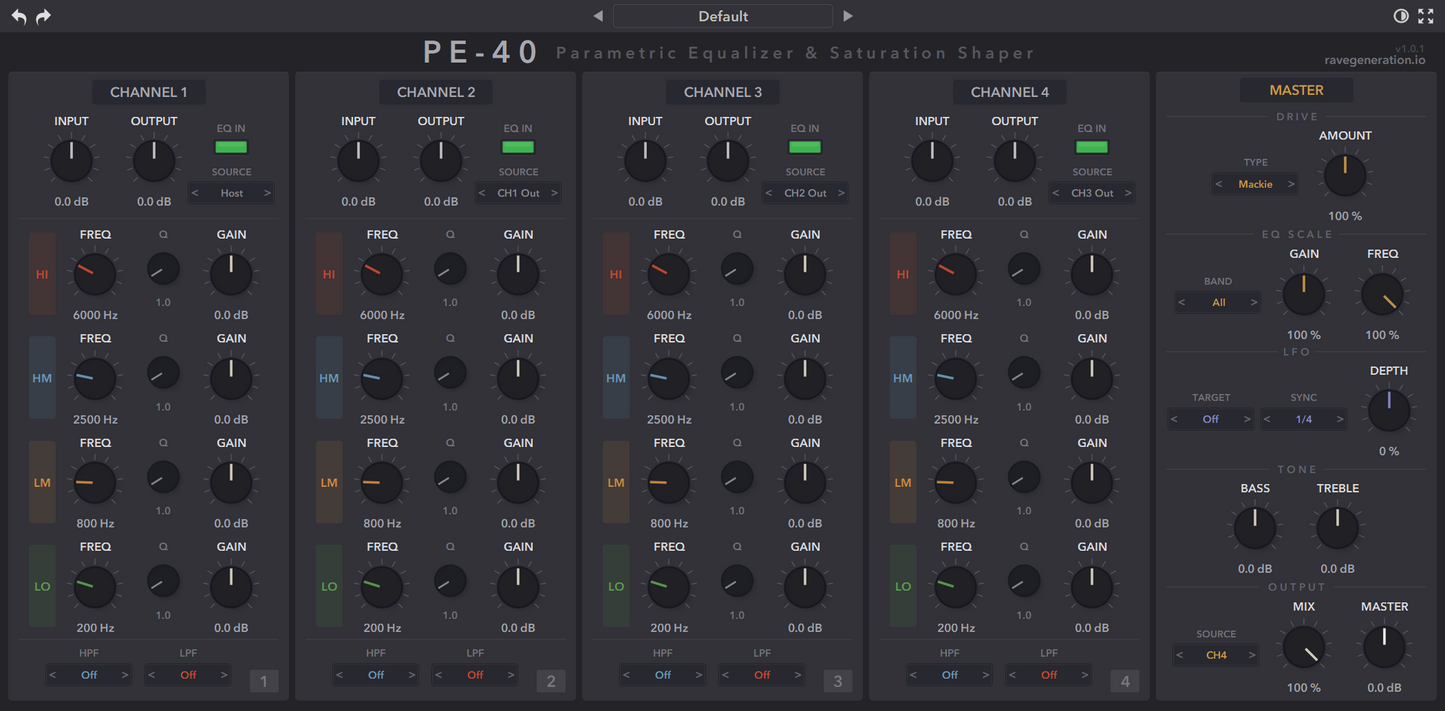
Task: Click Channel 1 OUTPUT knob
Action: [x=154, y=161]
